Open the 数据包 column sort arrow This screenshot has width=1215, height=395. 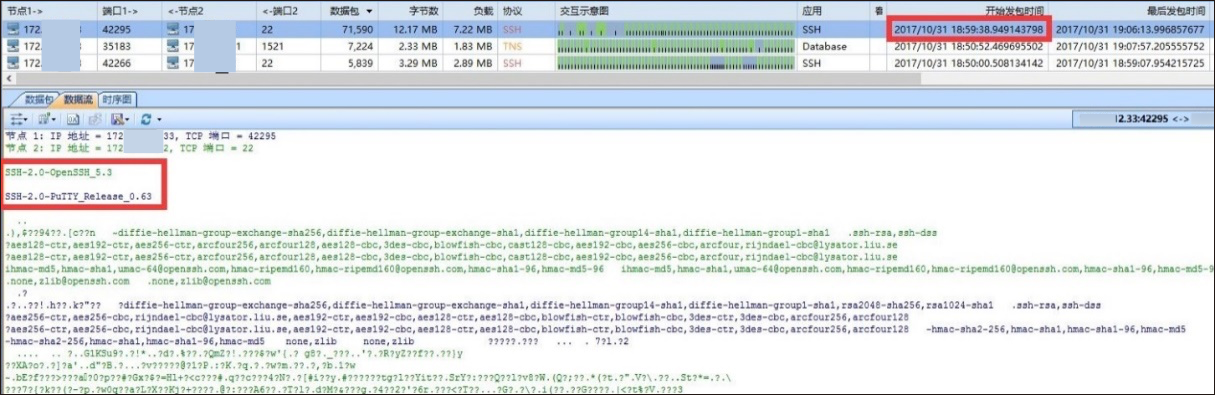pos(371,10)
